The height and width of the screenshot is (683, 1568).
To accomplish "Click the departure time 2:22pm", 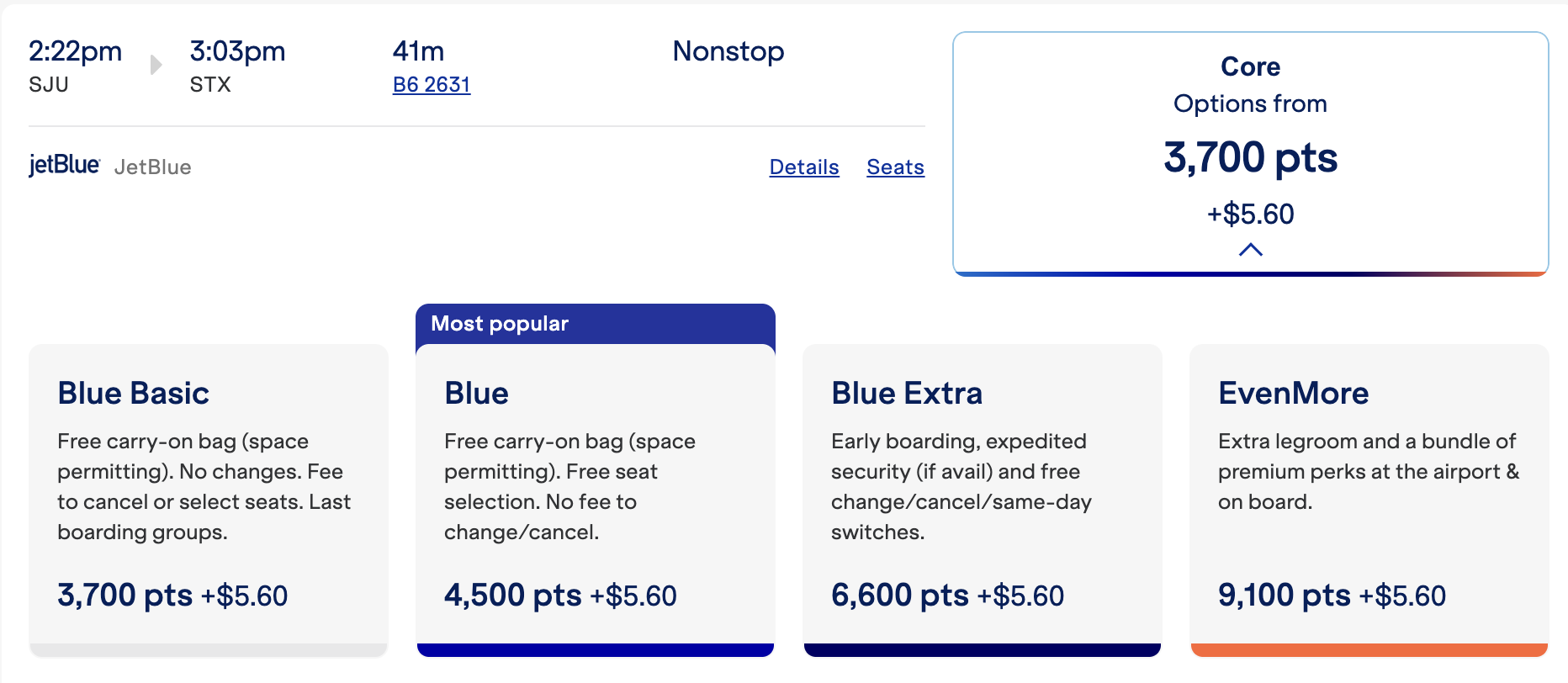I will (75, 51).
